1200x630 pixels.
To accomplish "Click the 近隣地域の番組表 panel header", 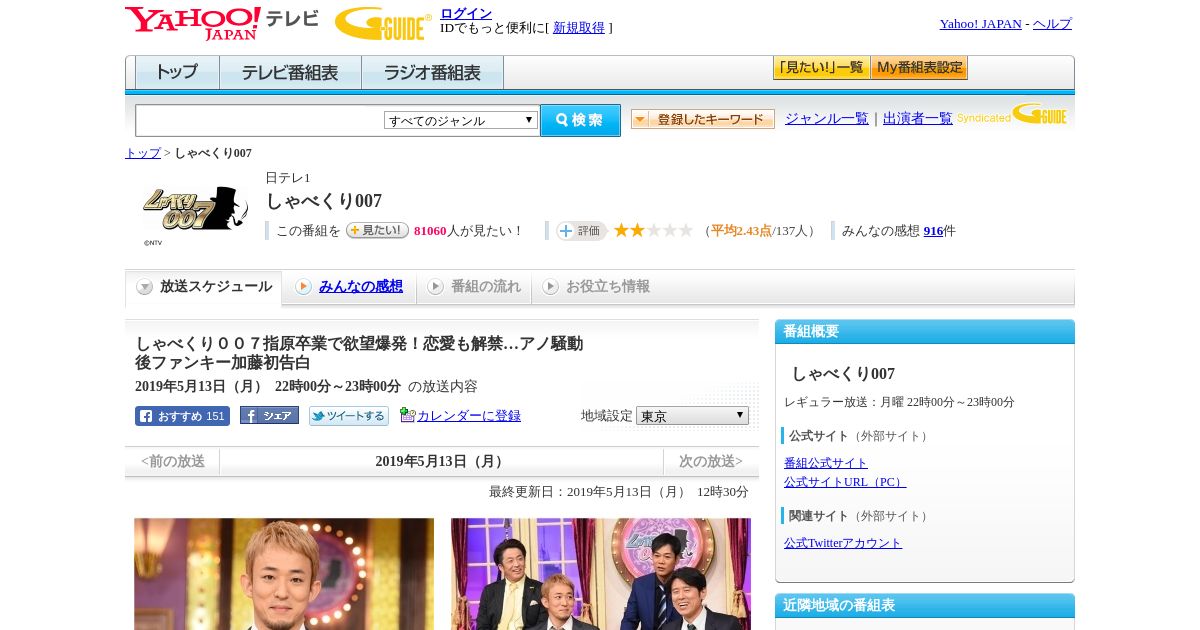I will point(925,606).
